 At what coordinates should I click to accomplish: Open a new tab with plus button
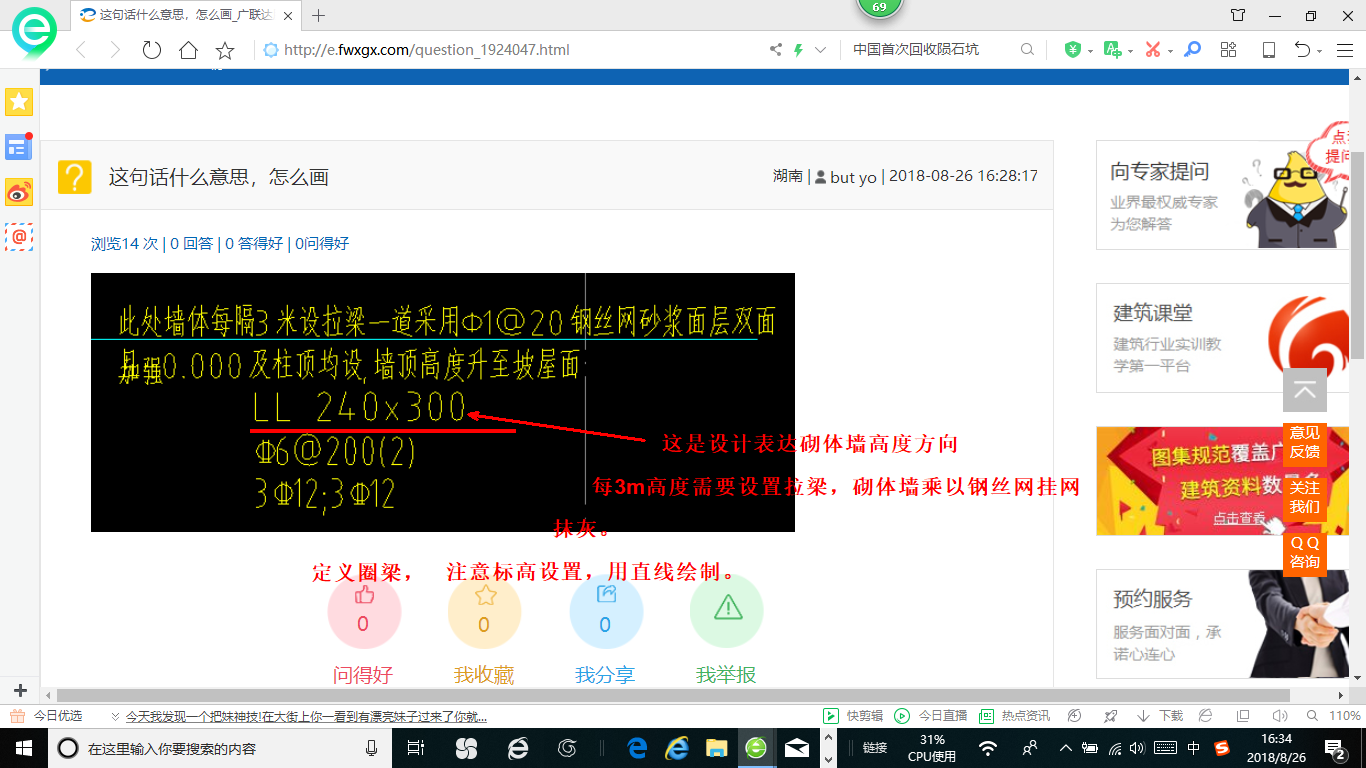click(319, 15)
